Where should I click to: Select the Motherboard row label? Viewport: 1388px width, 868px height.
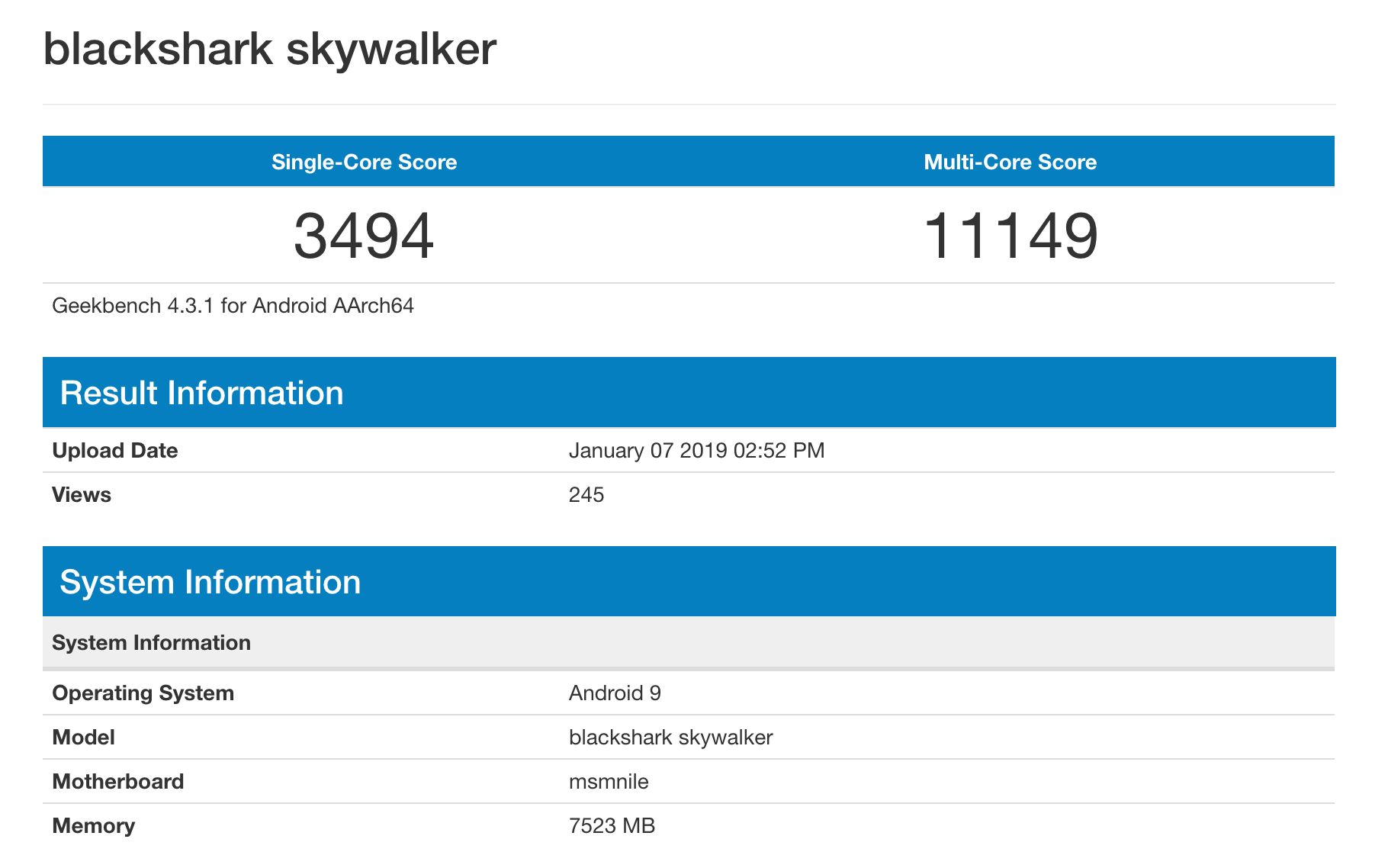click(x=117, y=781)
